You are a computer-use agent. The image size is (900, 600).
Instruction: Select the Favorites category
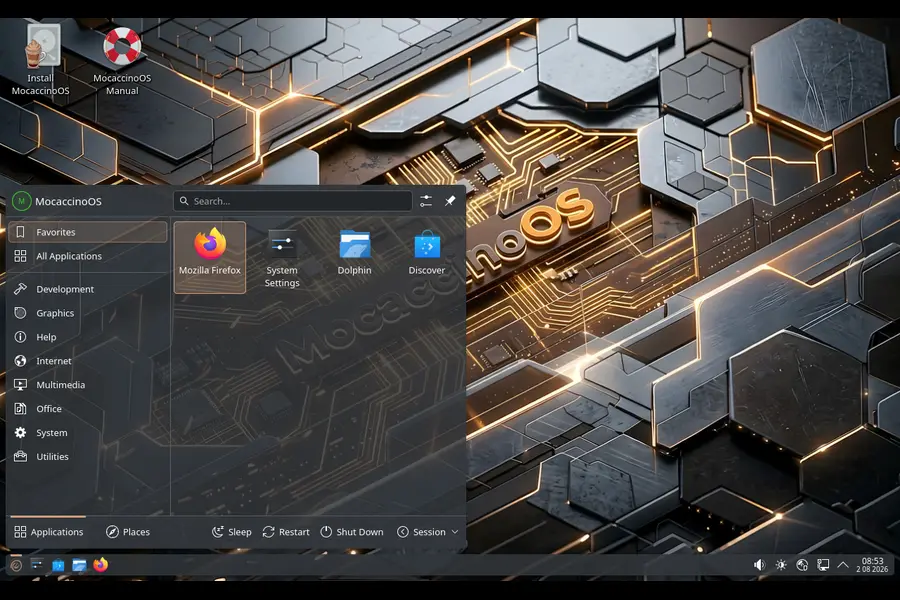coord(88,232)
